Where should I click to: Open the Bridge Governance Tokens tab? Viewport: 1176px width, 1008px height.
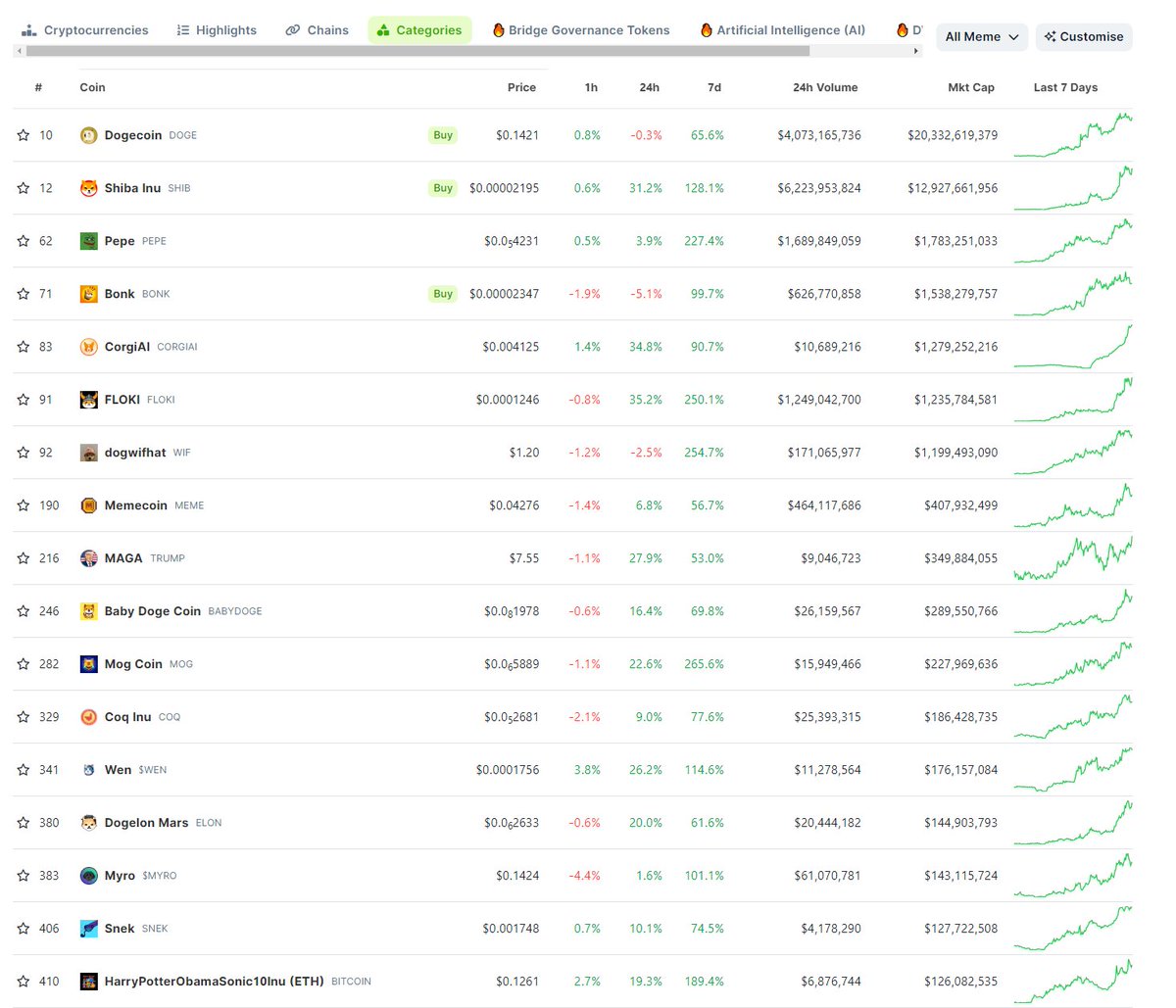point(581,29)
